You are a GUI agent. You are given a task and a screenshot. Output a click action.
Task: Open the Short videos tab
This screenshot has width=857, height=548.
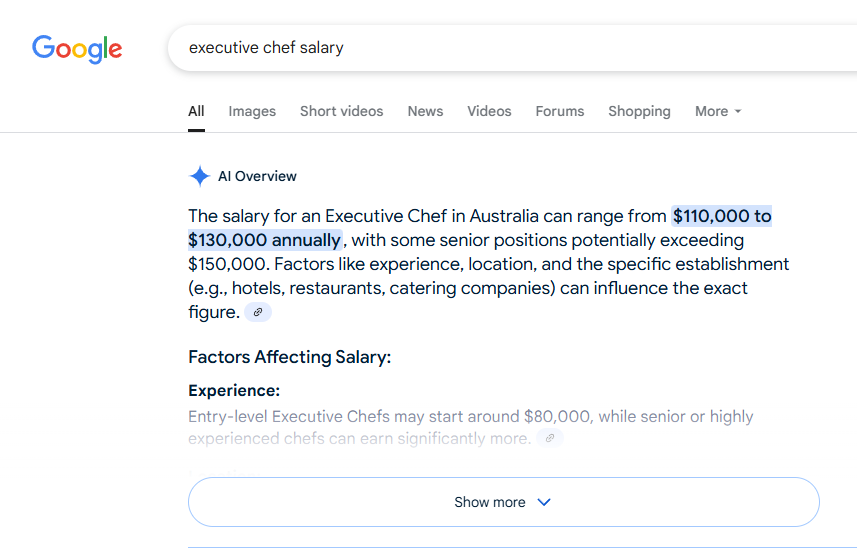[341, 111]
